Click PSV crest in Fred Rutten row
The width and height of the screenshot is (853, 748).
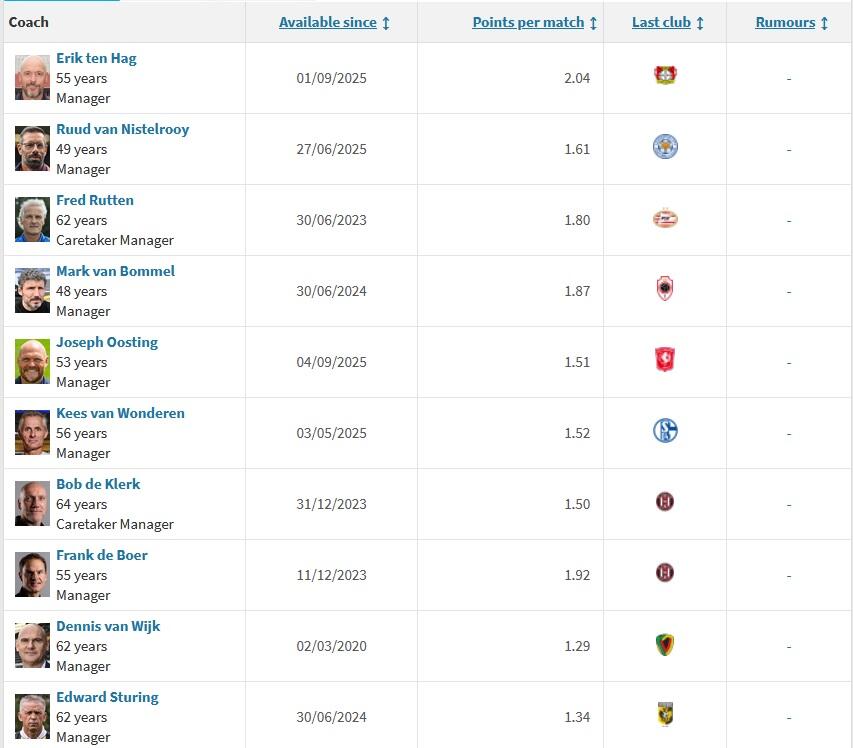point(665,218)
